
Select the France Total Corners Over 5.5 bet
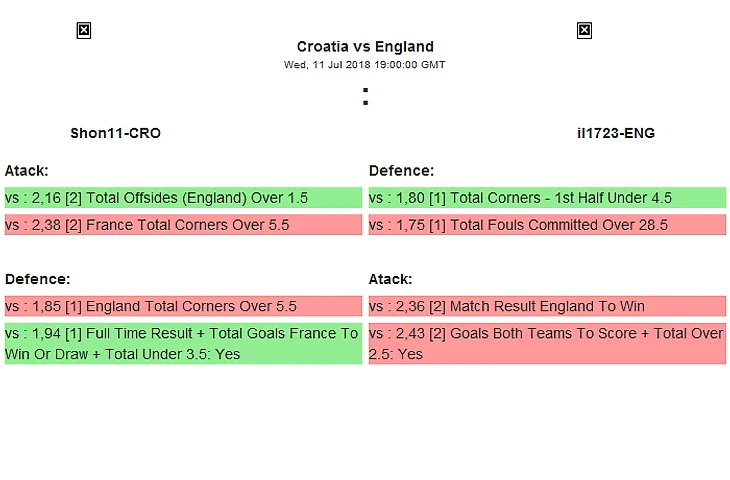point(183,225)
